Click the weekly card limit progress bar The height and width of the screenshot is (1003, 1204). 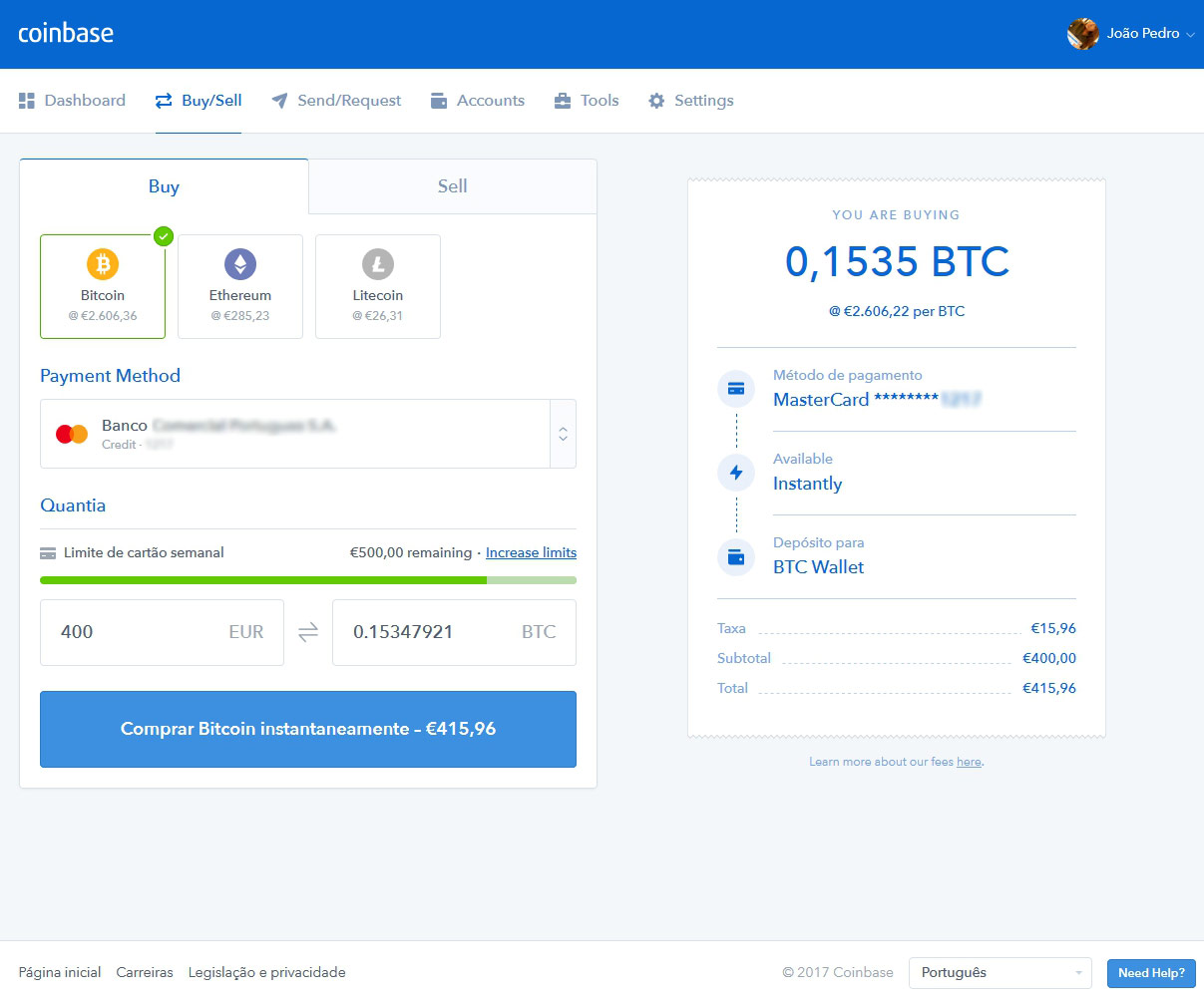(x=308, y=579)
